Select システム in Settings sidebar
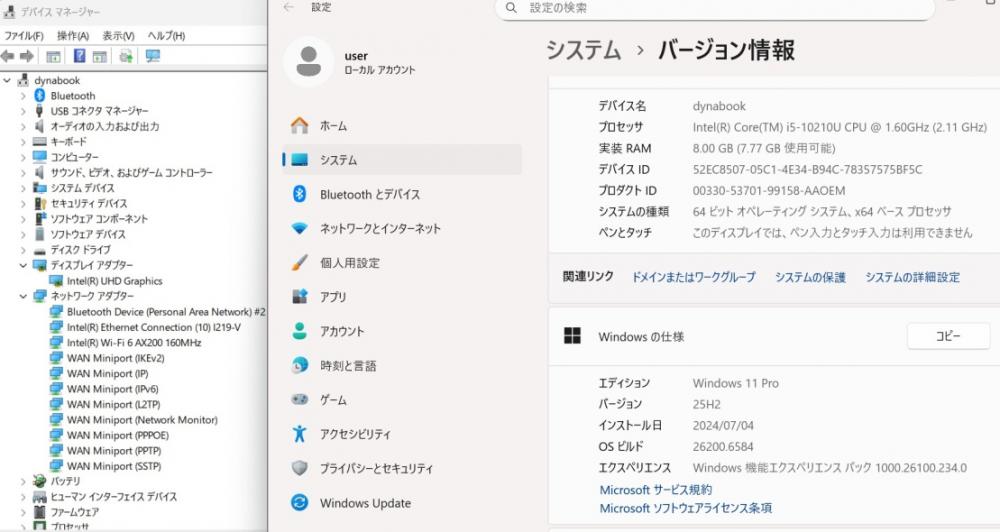 tap(402, 159)
